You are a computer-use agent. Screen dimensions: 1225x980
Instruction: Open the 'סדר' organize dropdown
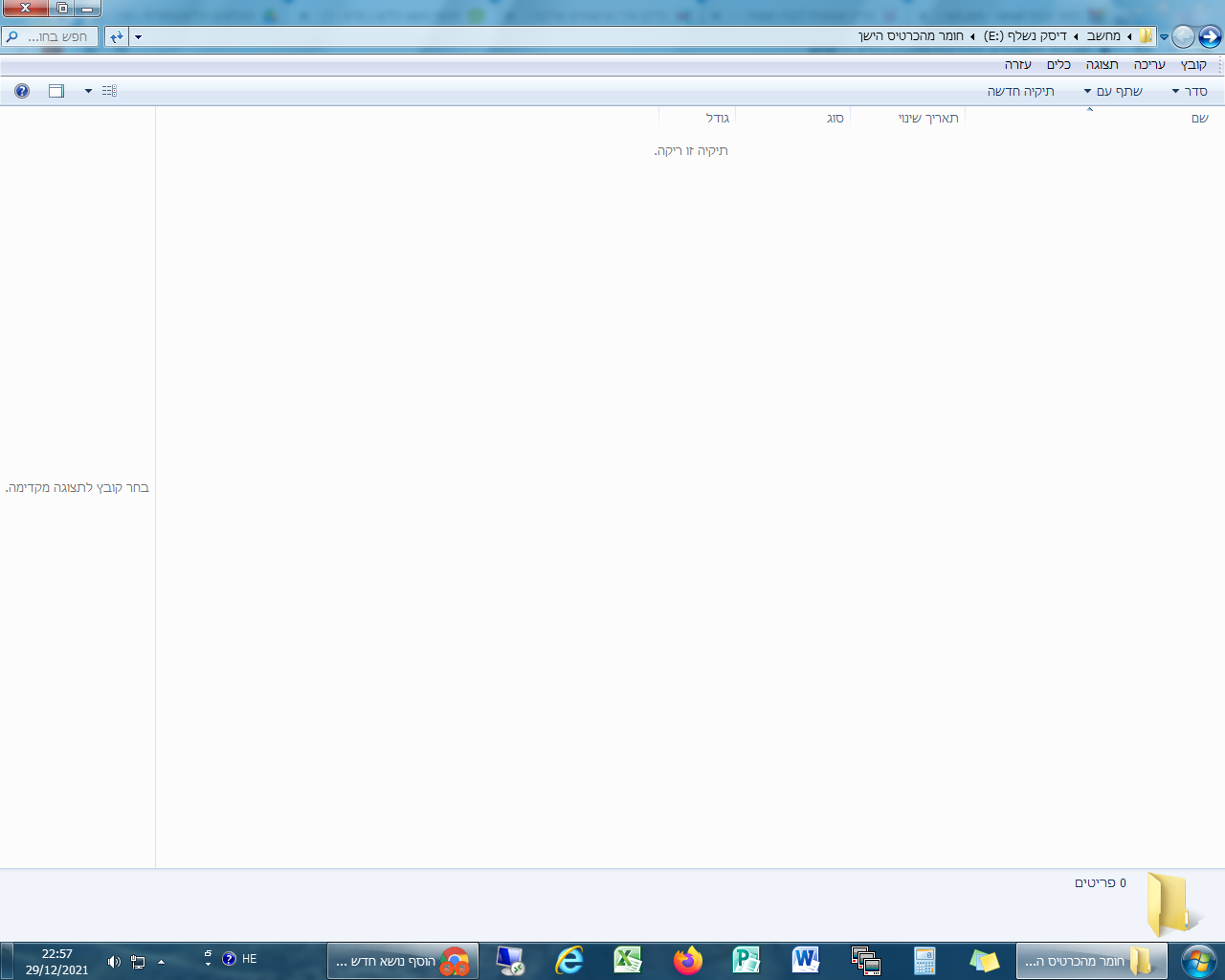pos(1190,91)
